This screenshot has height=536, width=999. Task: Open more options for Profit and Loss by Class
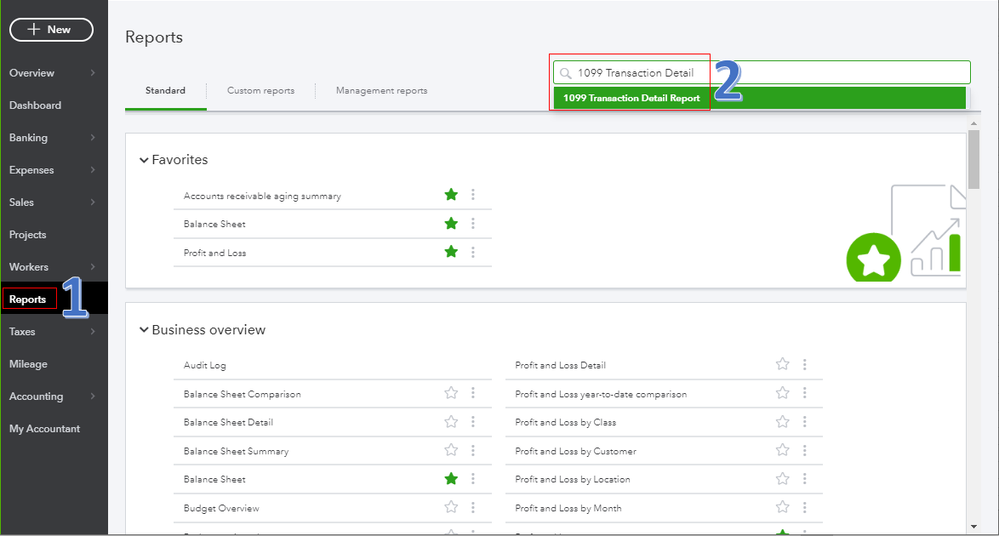pos(804,422)
